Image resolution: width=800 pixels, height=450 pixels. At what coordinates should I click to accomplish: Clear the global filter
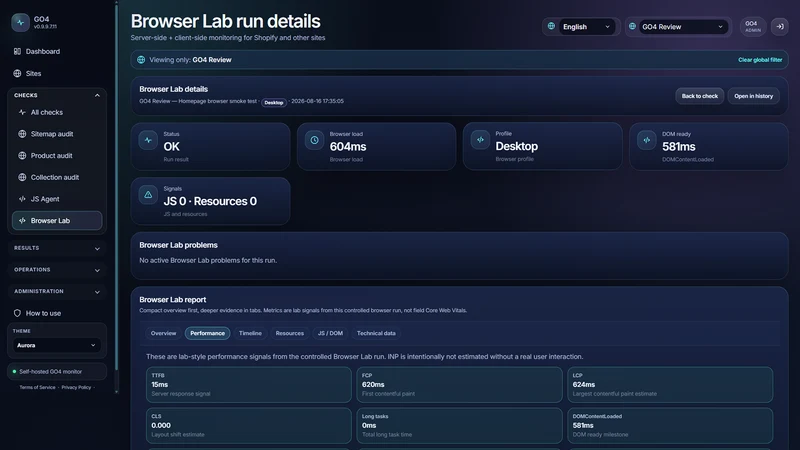point(760,60)
